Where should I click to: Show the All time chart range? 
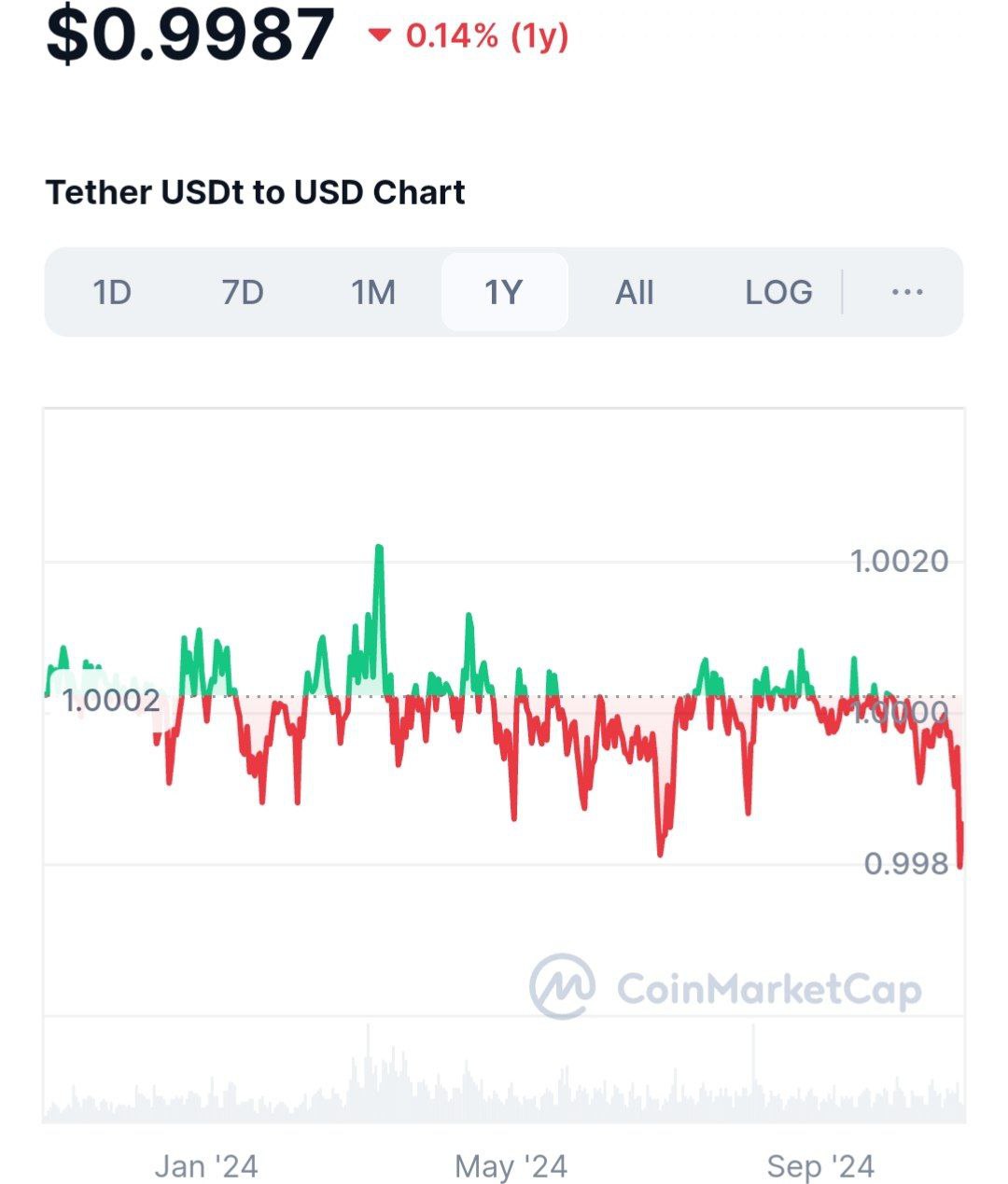click(x=635, y=292)
